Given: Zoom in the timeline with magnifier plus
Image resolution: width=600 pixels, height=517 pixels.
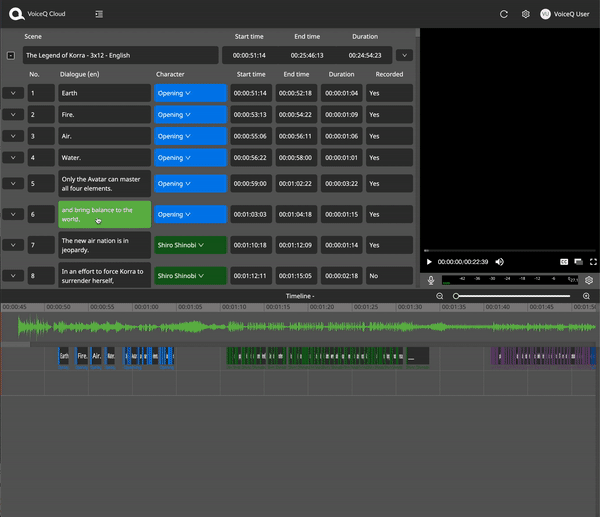Looking at the screenshot, I should tap(586, 296).
